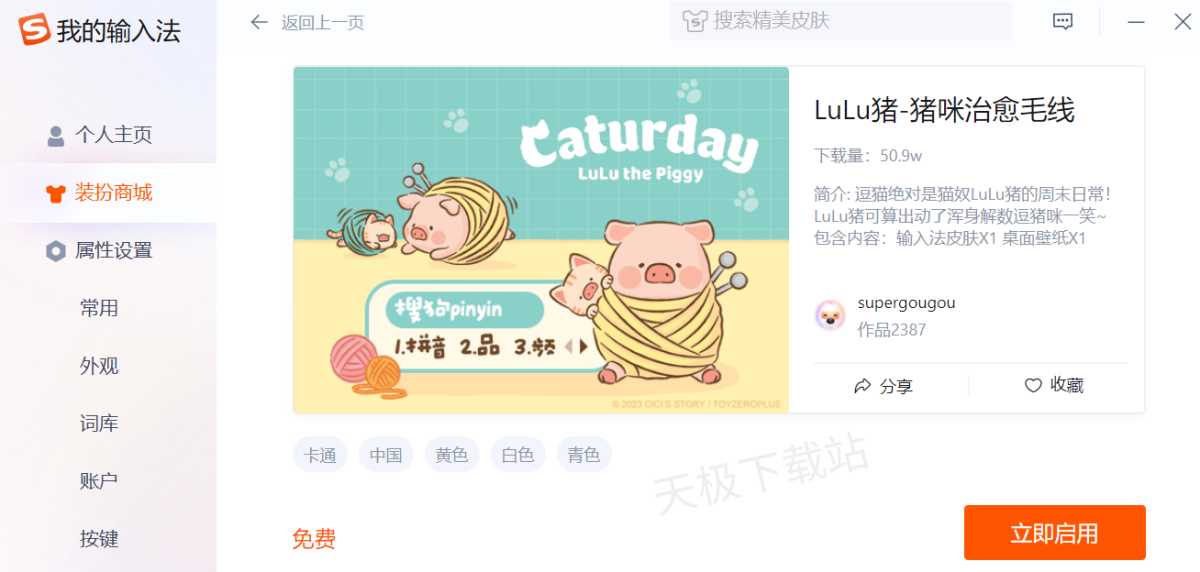The image size is (1200, 572).
Task: Click the 立即启用 button
Action: click(x=1054, y=533)
